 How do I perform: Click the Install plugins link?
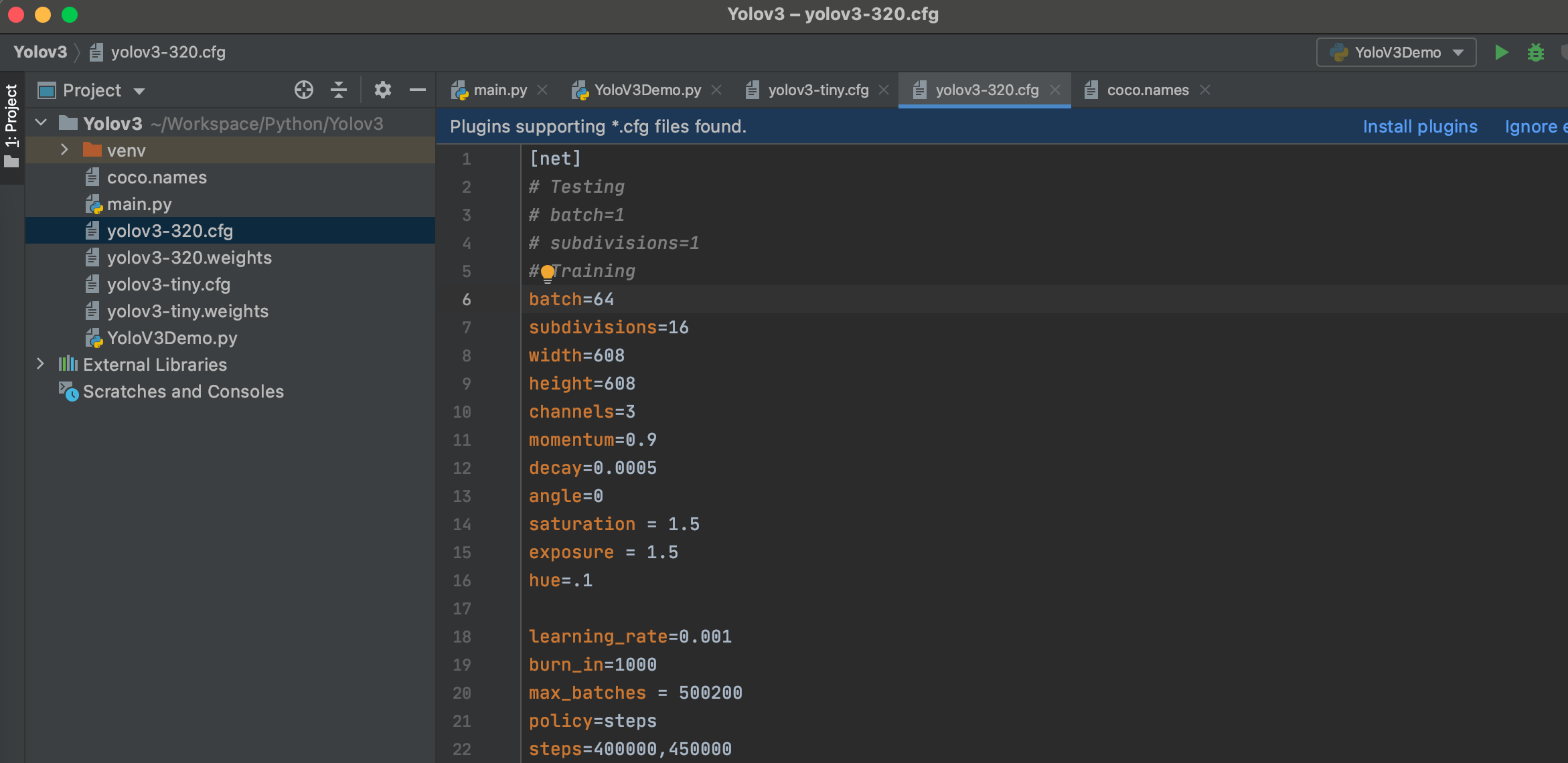(1420, 126)
